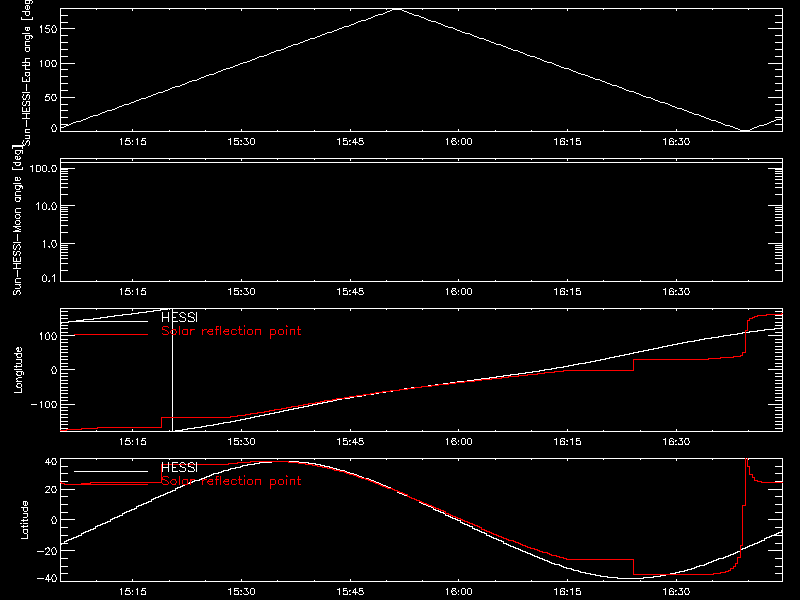This screenshot has width=800, height=600.
Task: Click the Sun-HESSI-Moon angle axis title
Action: coord(18,220)
